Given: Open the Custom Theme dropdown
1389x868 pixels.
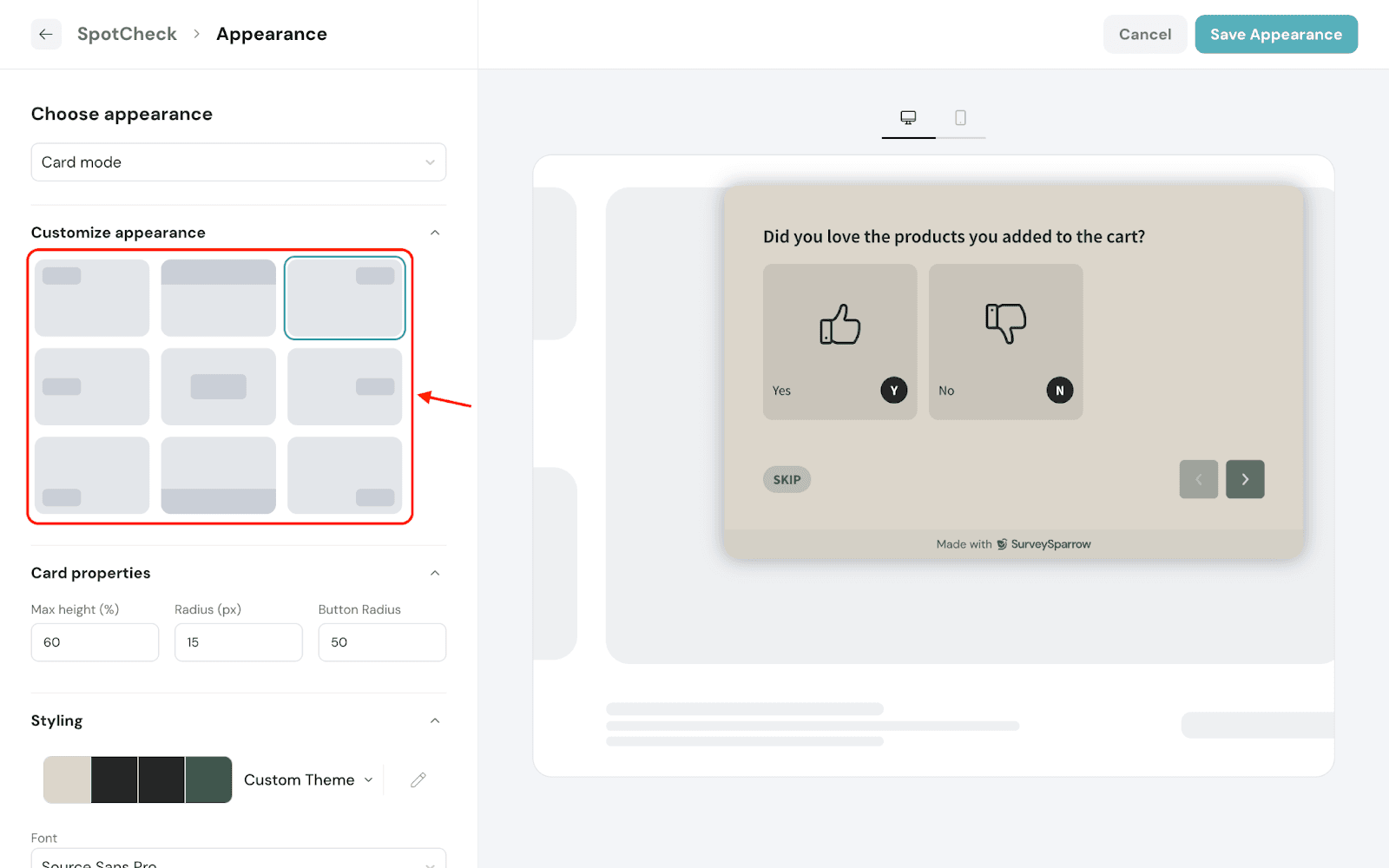Looking at the screenshot, I should click(x=308, y=779).
